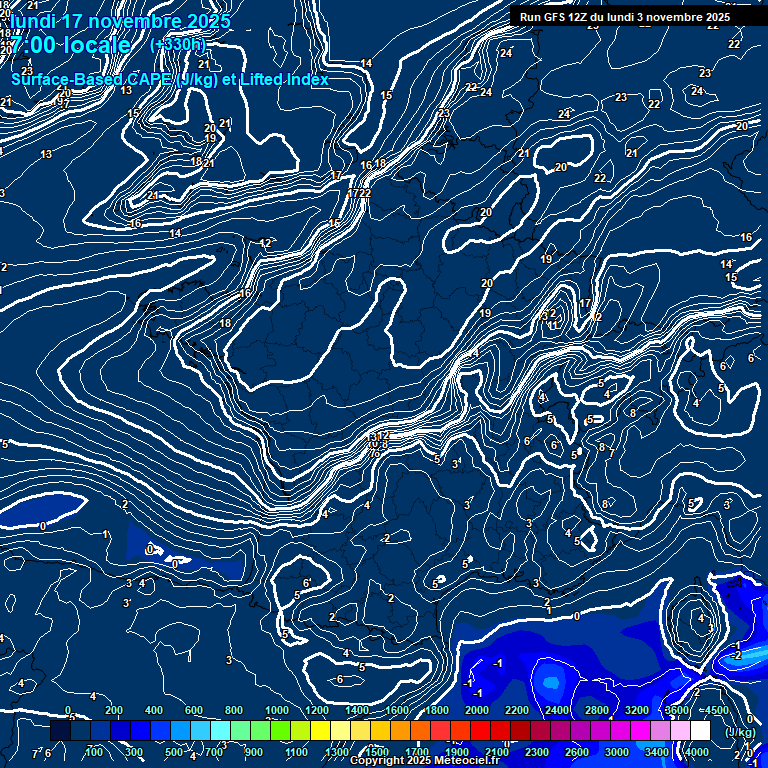Image resolution: width=768 pixels, height=768 pixels.
Task: Click the red 2000 J/kg legend swatch
Action: pyautogui.click(x=479, y=731)
